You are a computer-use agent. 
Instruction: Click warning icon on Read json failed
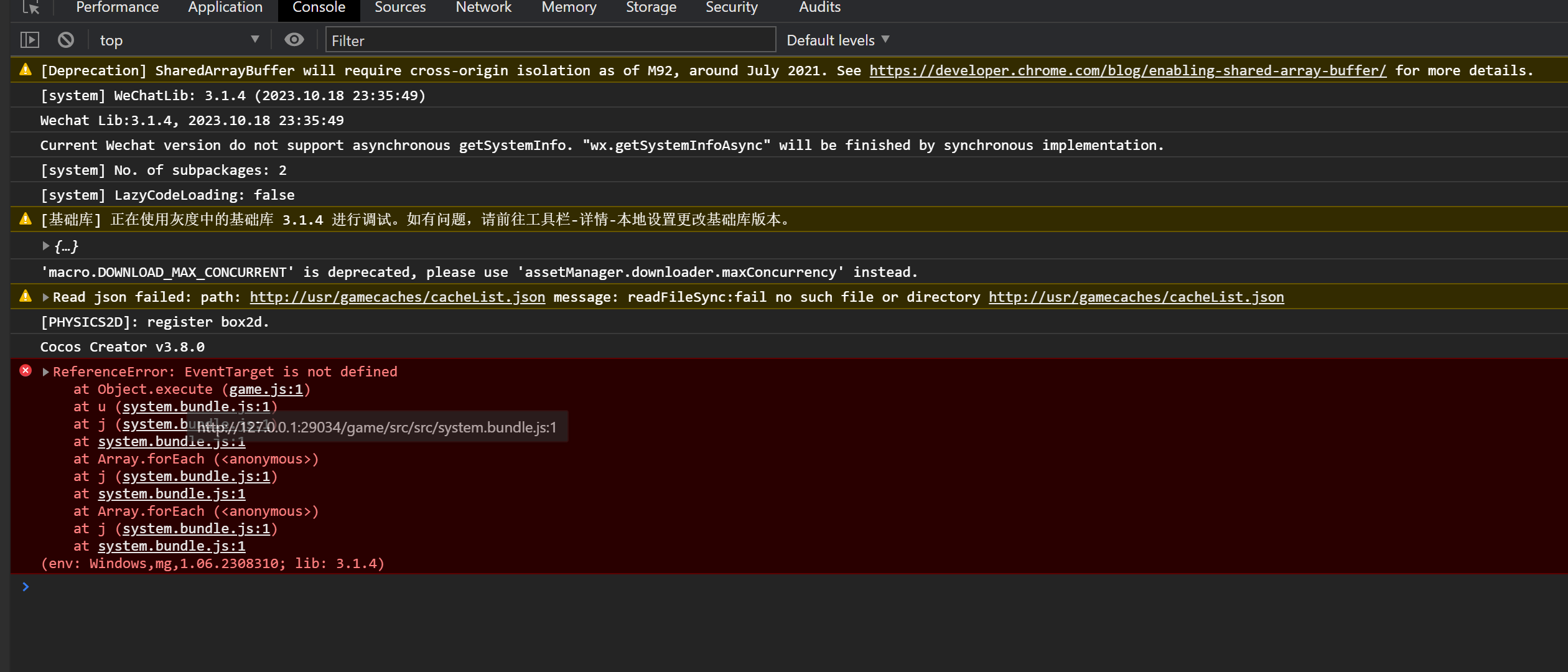click(x=26, y=296)
